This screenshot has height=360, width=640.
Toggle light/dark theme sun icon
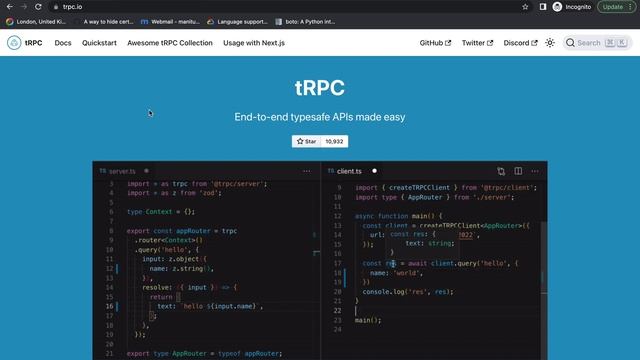pos(550,43)
